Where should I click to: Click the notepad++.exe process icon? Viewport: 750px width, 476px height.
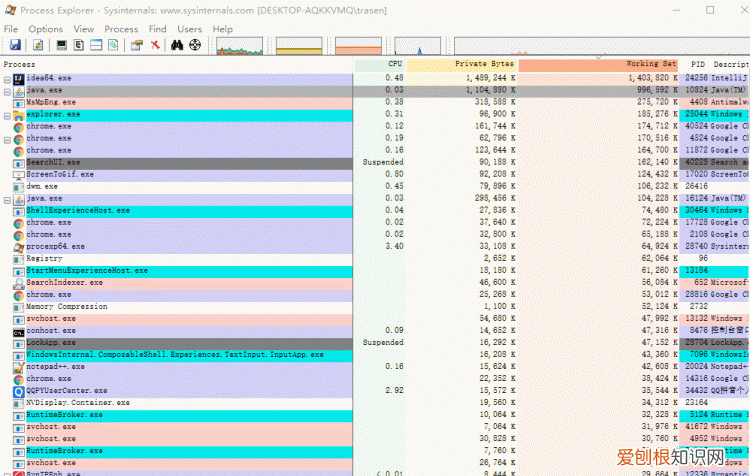(x=19, y=367)
